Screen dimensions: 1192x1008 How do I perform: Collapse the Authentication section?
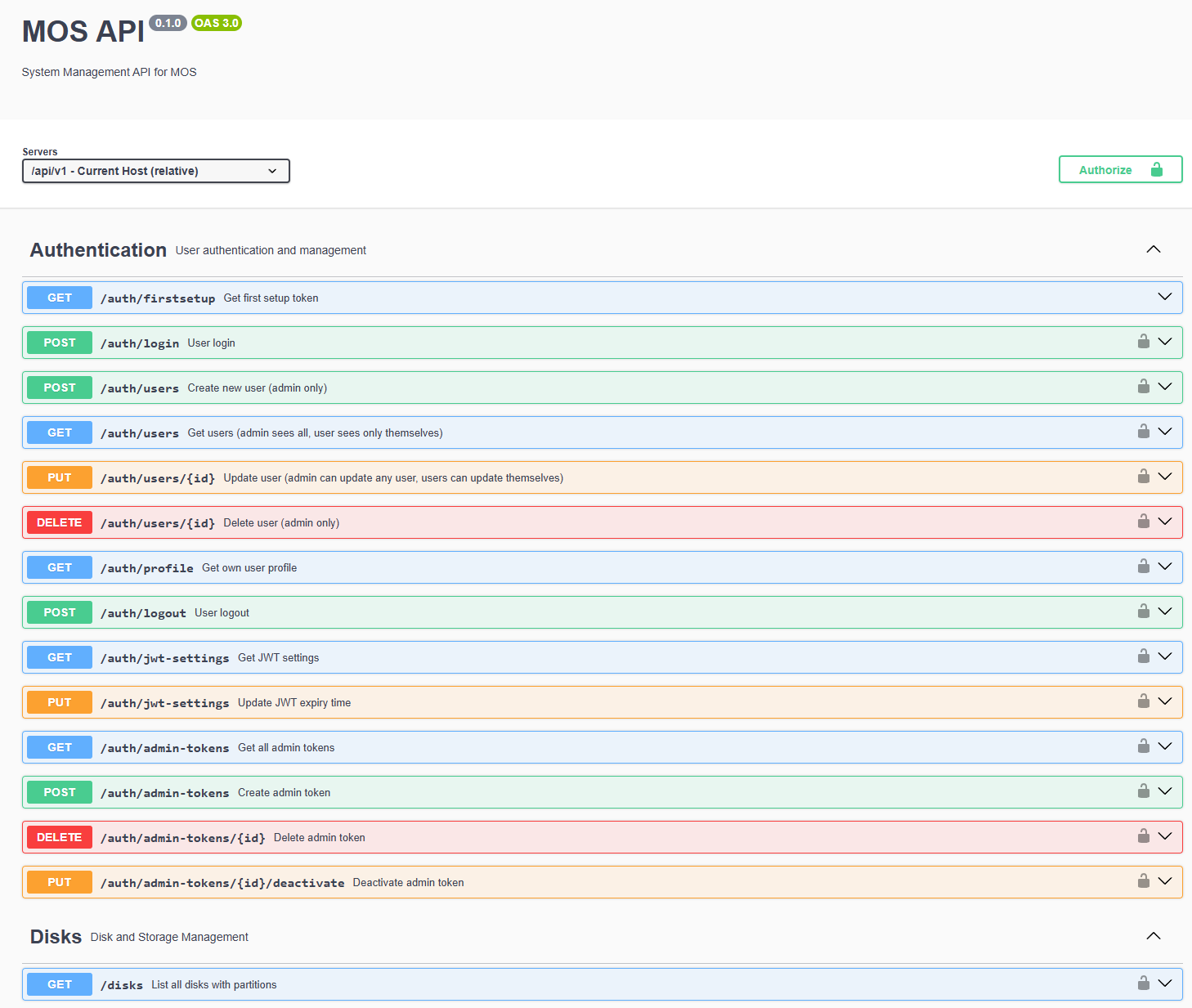1153,249
